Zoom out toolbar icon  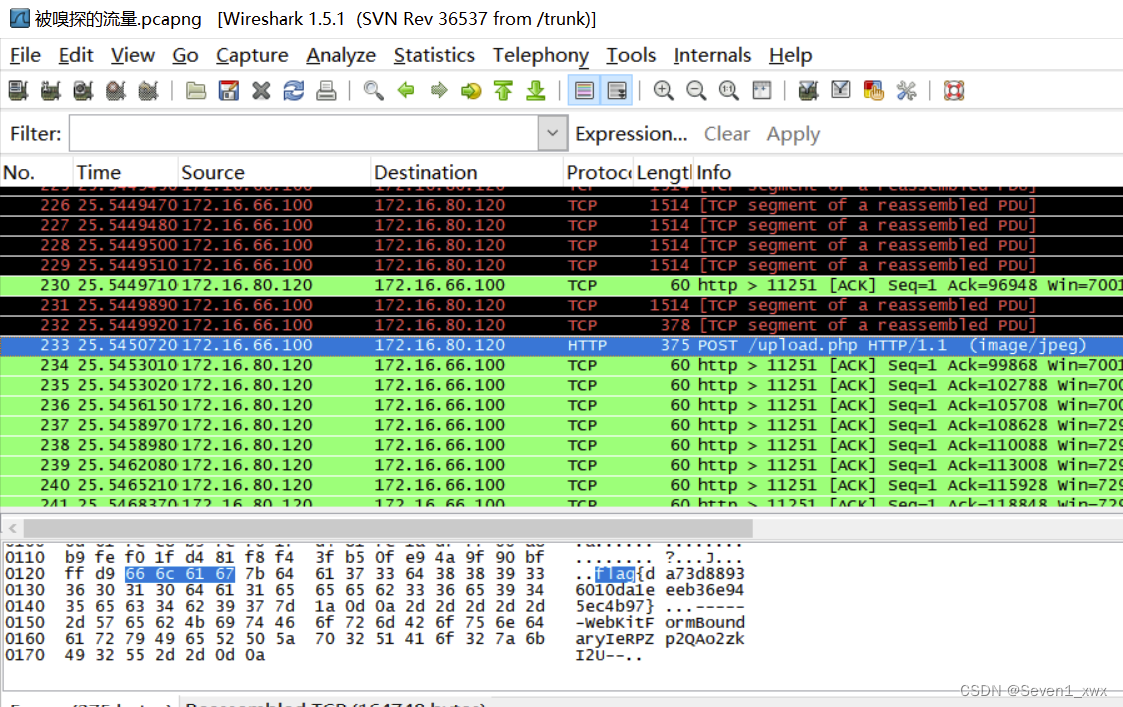click(696, 90)
